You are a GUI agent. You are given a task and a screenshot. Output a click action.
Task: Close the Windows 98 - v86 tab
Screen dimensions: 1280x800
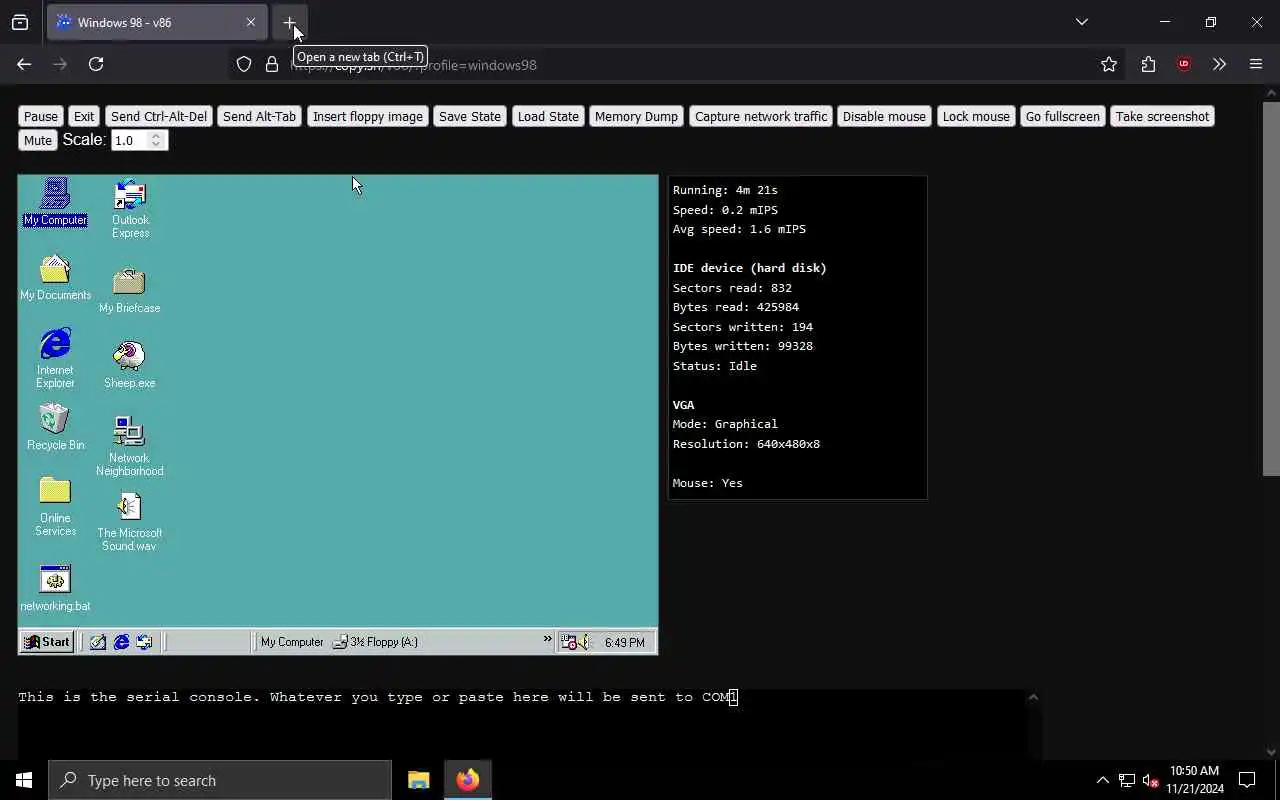point(251,22)
